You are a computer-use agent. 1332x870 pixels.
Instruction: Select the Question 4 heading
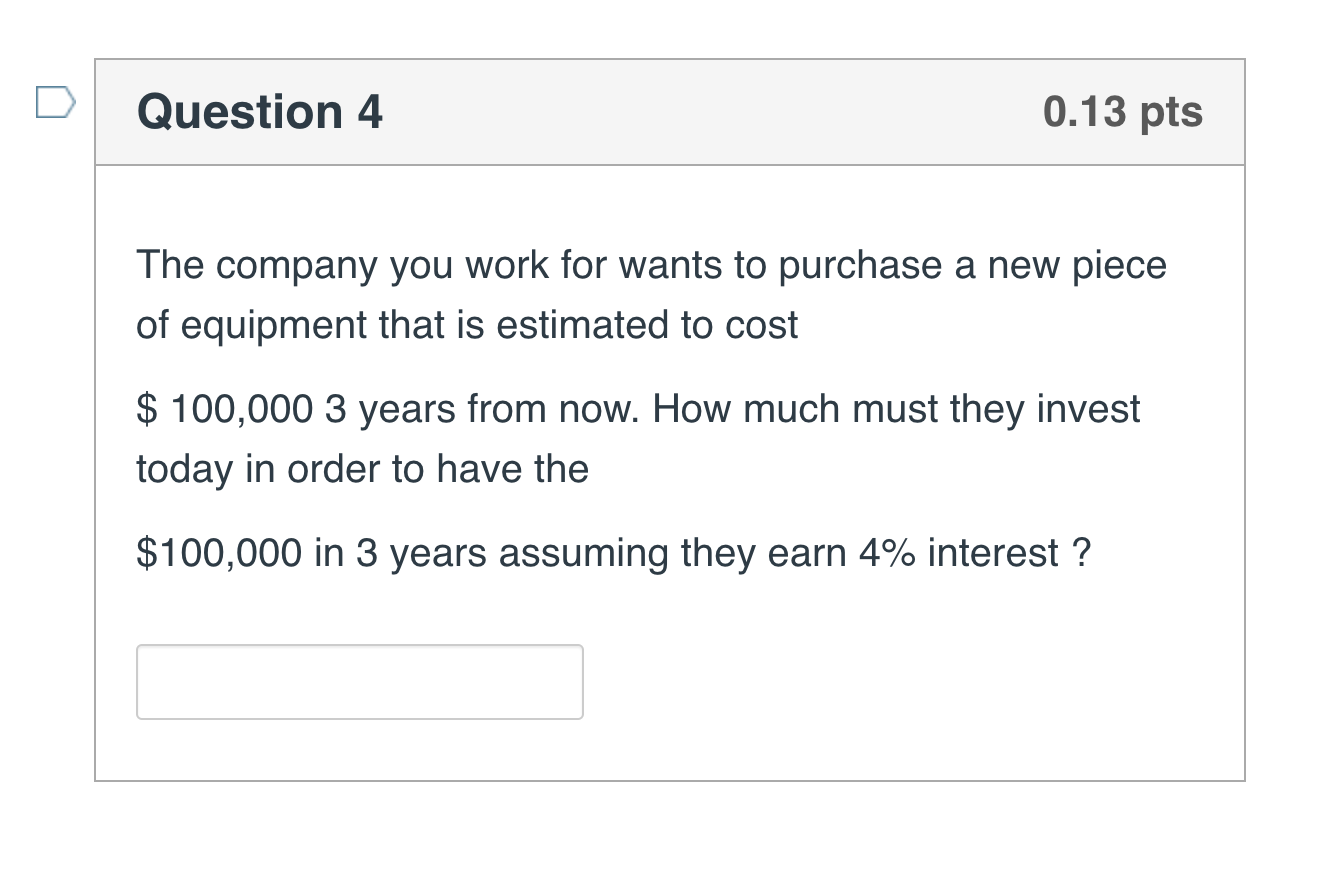click(x=260, y=111)
